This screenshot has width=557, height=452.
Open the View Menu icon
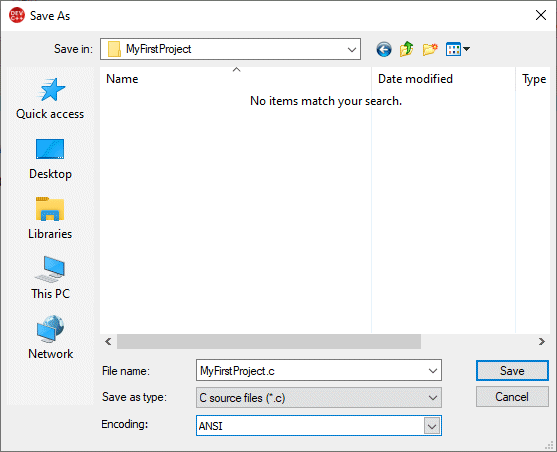click(453, 49)
